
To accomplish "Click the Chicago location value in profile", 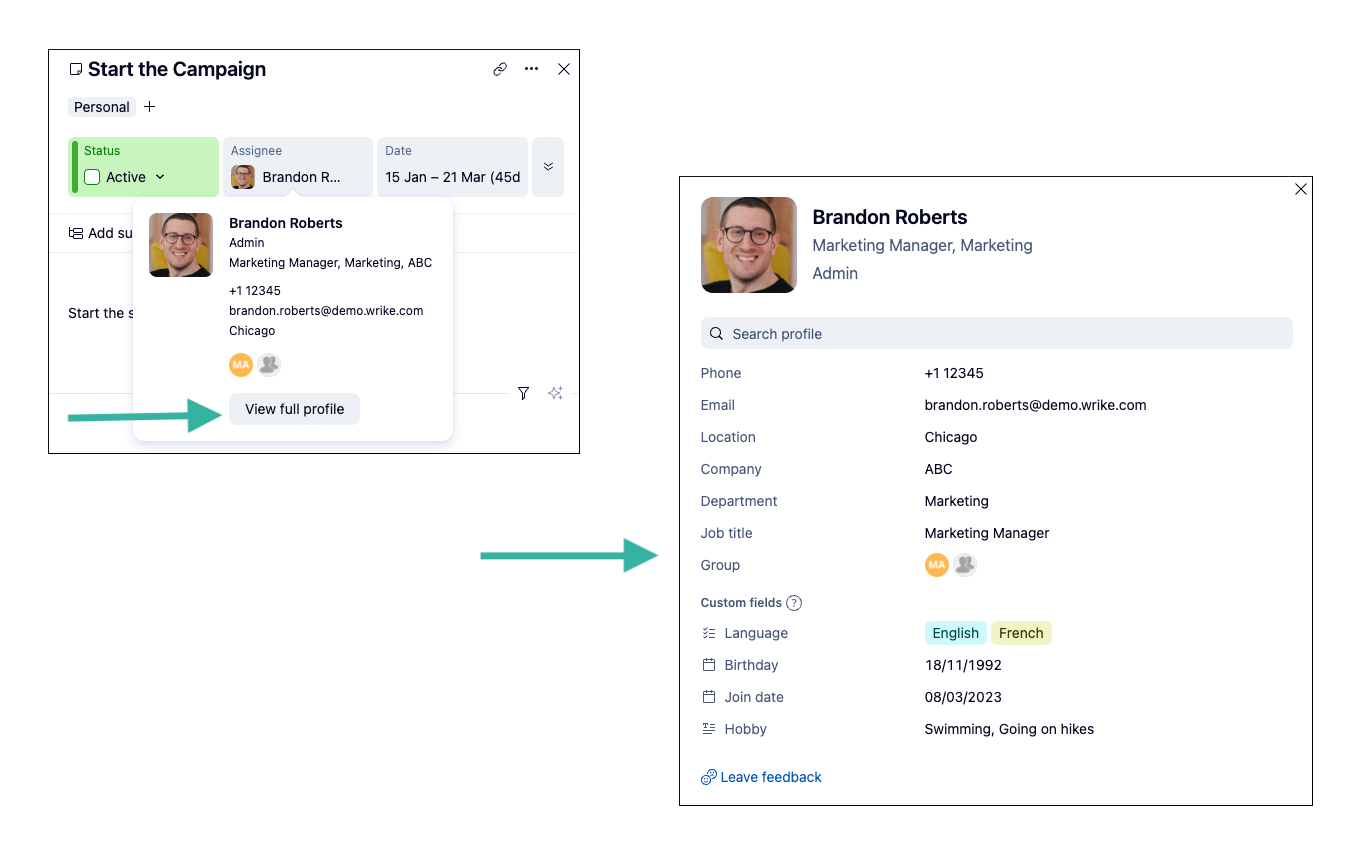I will coord(951,437).
